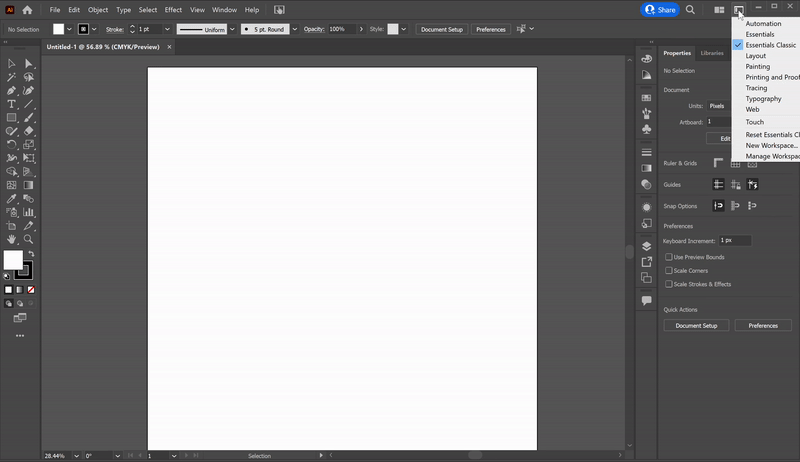Check the Scale Corners option
800x462 pixels.
click(x=669, y=271)
